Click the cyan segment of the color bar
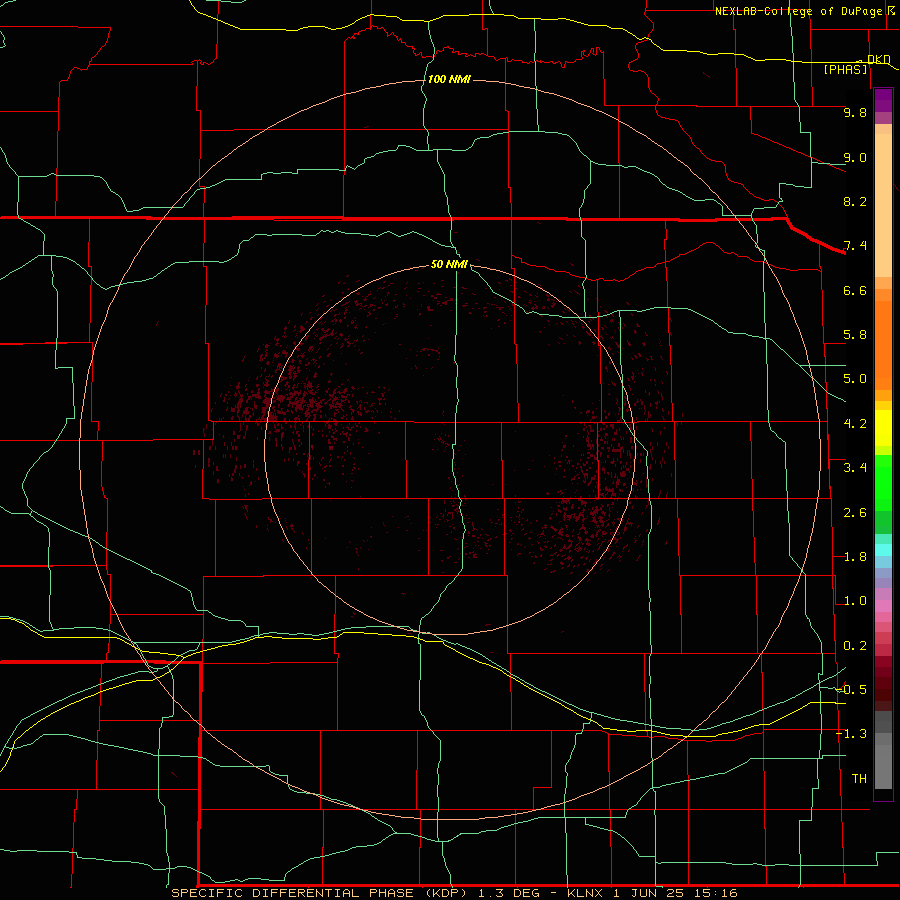 coord(883,550)
